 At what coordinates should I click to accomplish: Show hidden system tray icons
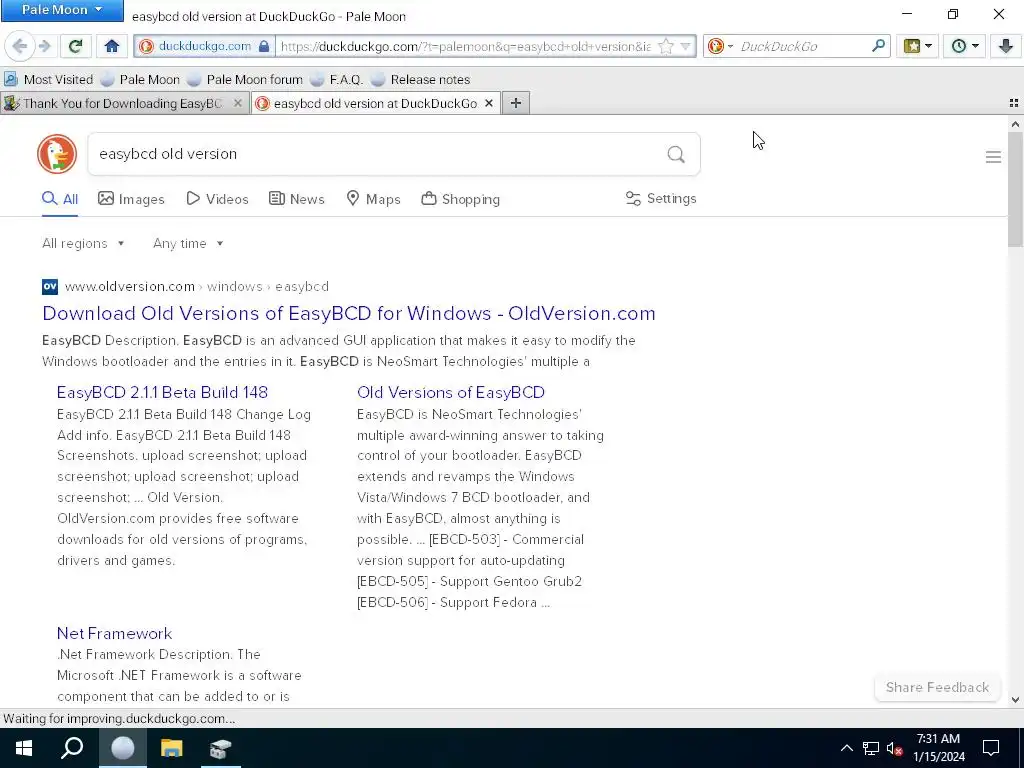[846, 748]
